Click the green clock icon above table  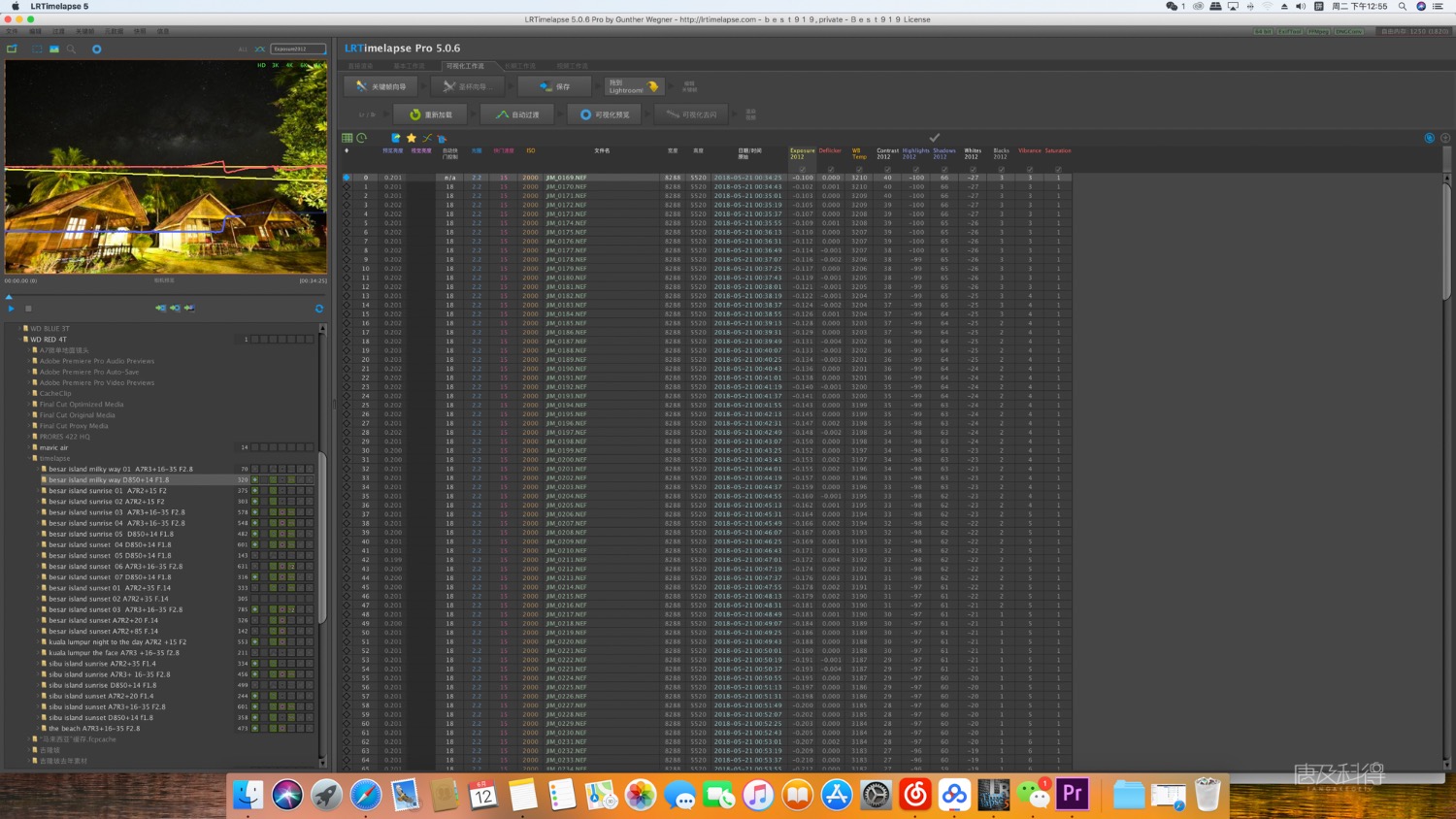(x=361, y=138)
